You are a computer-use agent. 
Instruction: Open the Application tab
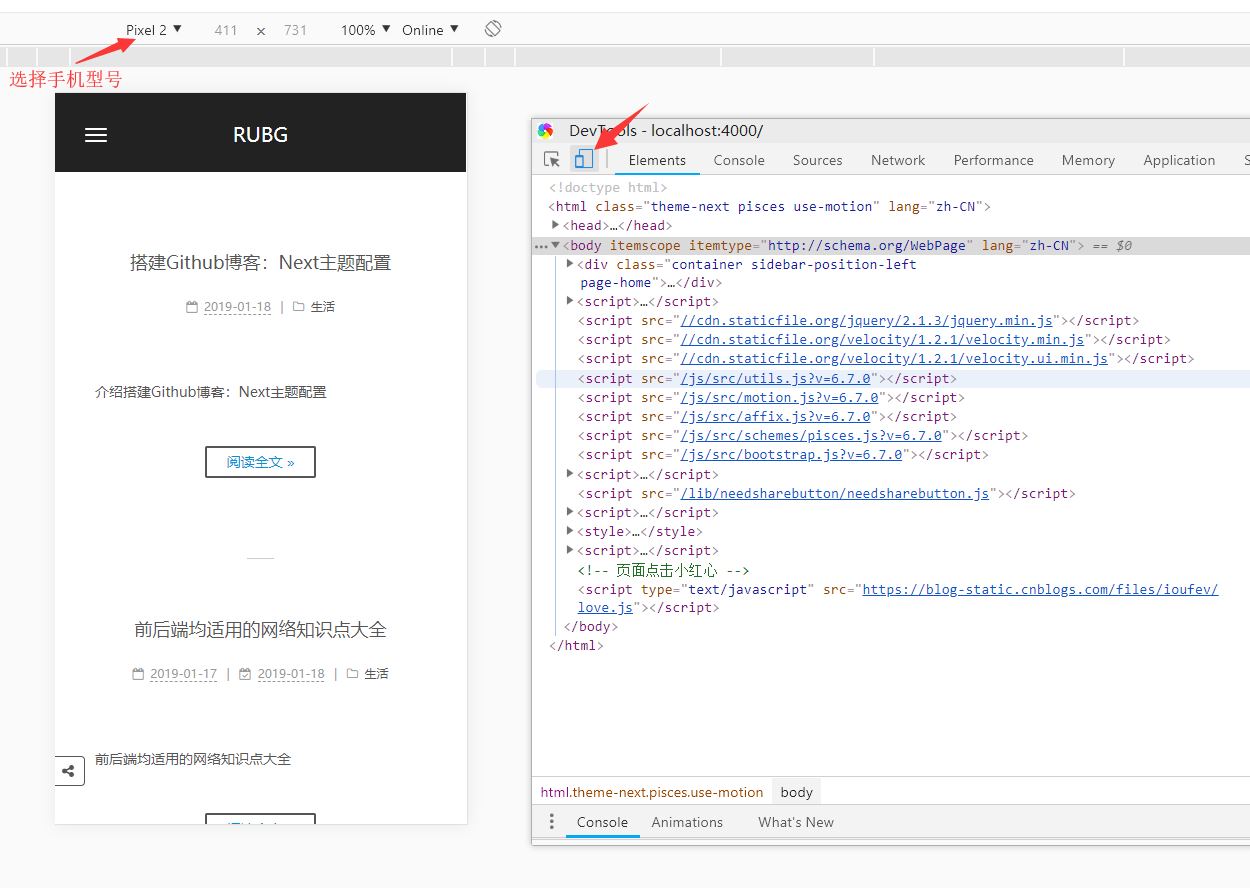pyautogui.click(x=1179, y=160)
